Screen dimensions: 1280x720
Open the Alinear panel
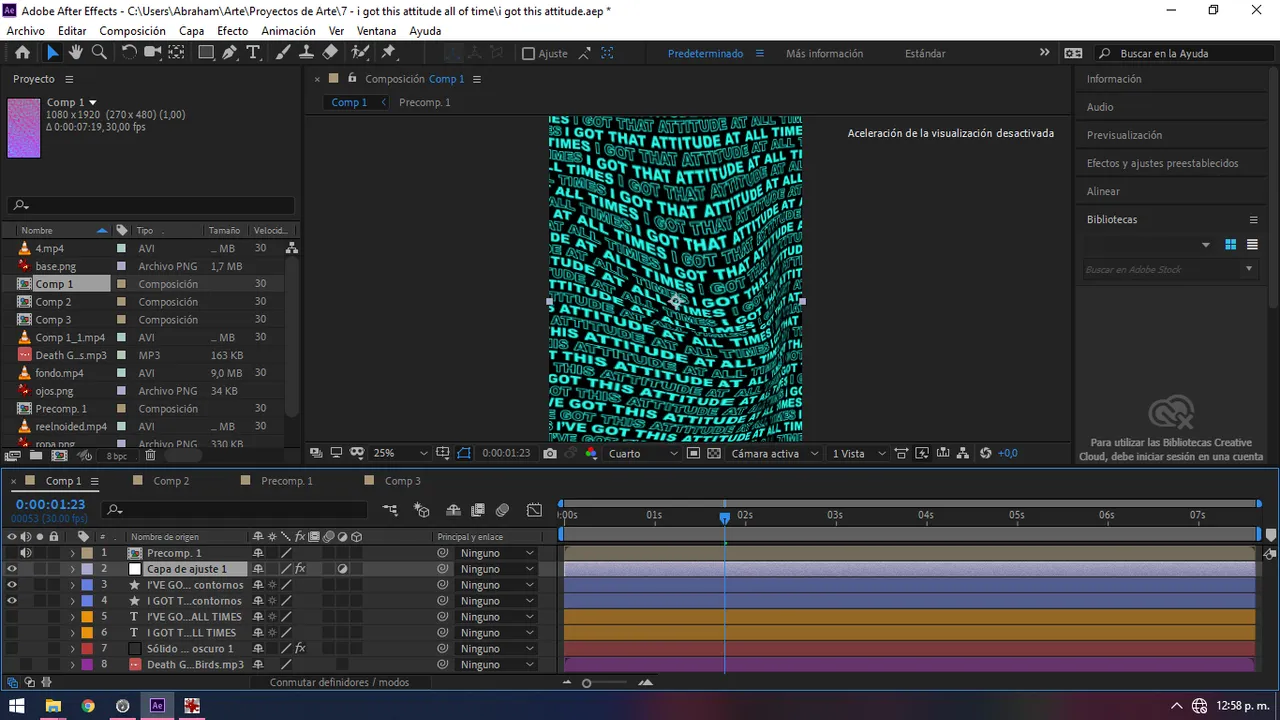[x=1103, y=191]
